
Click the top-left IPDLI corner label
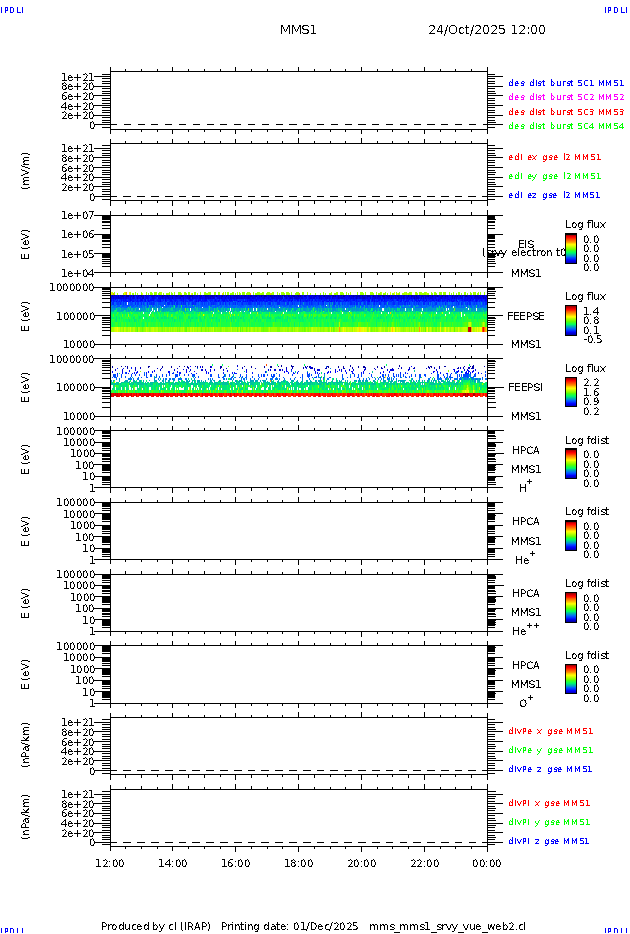(x=14, y=9)
